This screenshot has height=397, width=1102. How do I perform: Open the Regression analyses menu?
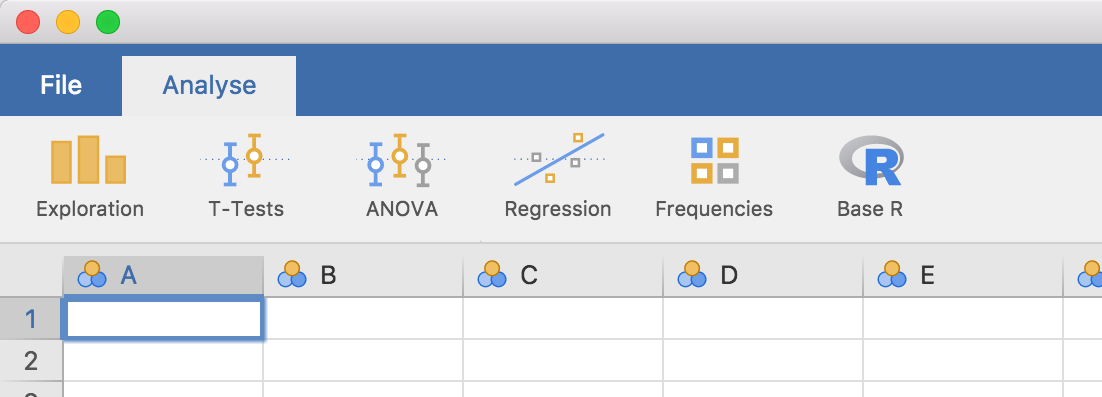click(x=558, y=177)
